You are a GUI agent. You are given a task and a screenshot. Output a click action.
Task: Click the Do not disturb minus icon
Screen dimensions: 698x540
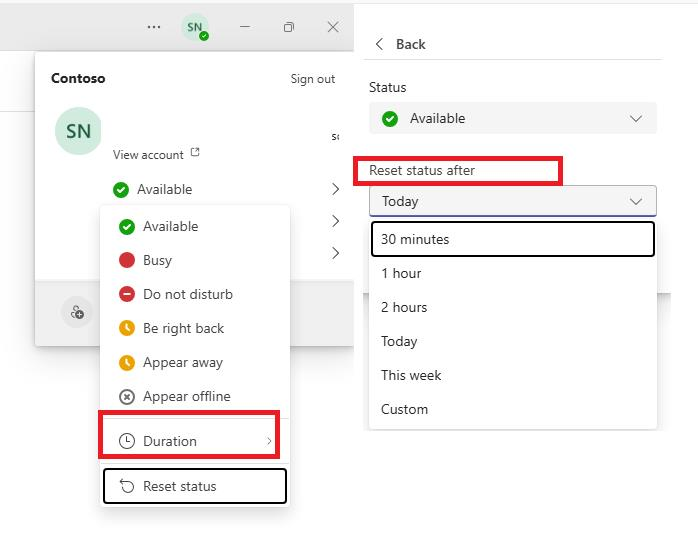point(127,294)
